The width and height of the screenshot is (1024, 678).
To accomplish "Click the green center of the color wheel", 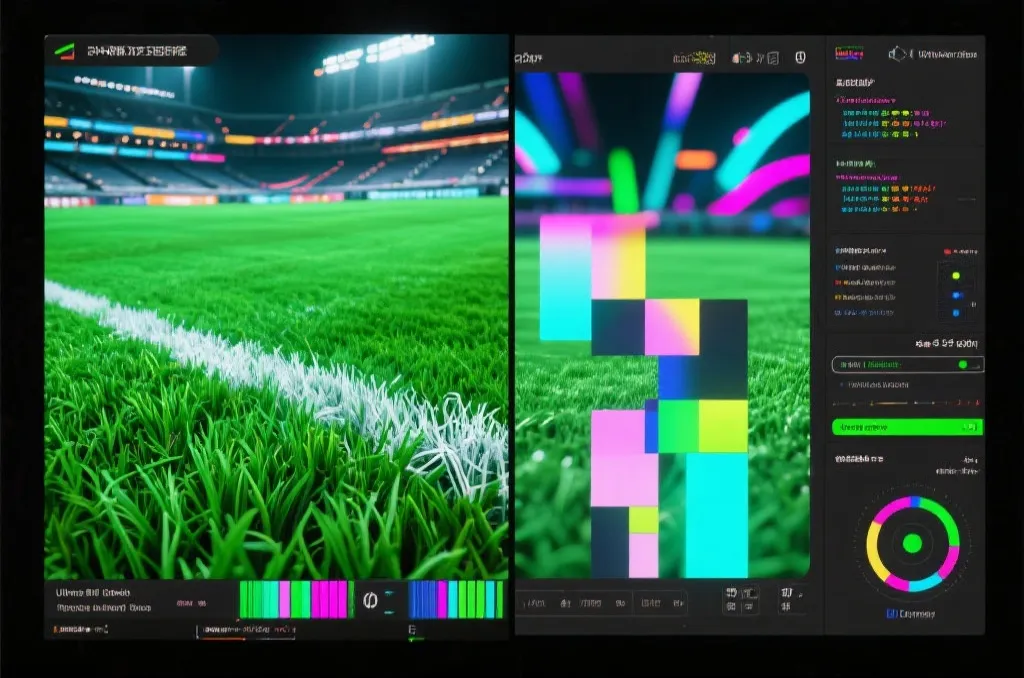I will (912, 543).
